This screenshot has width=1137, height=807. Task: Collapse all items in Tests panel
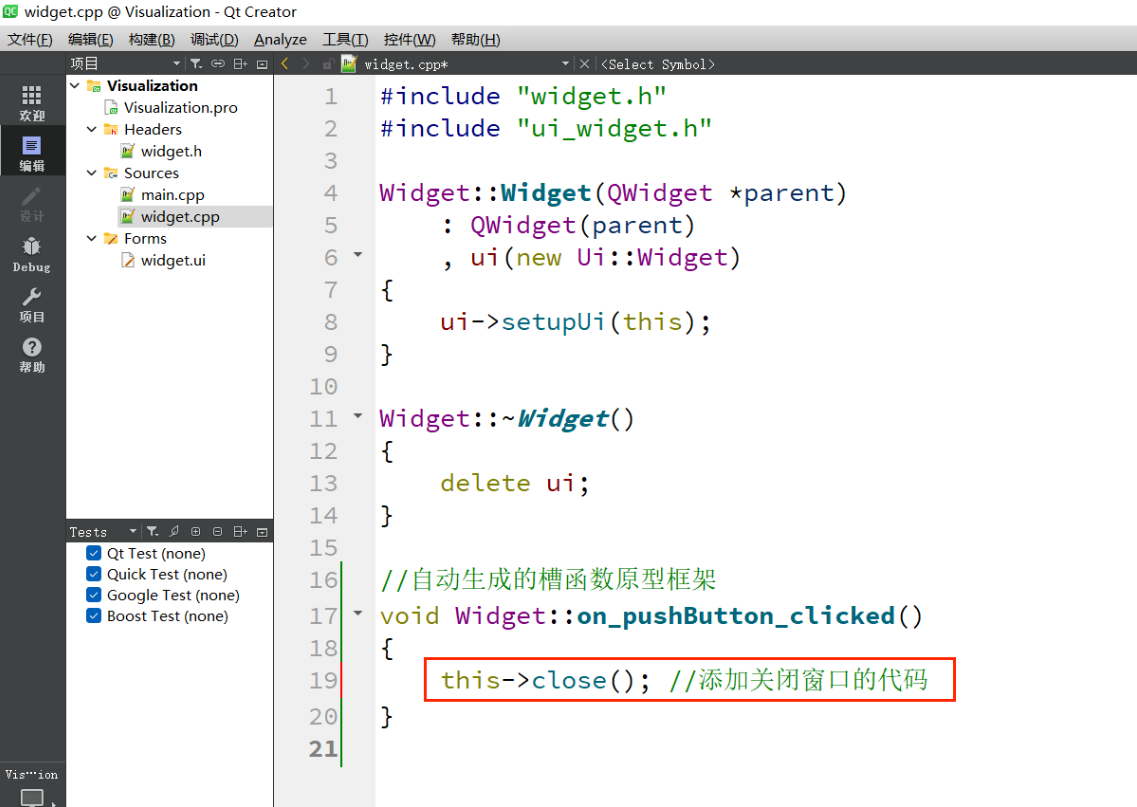tap(218, 531)
